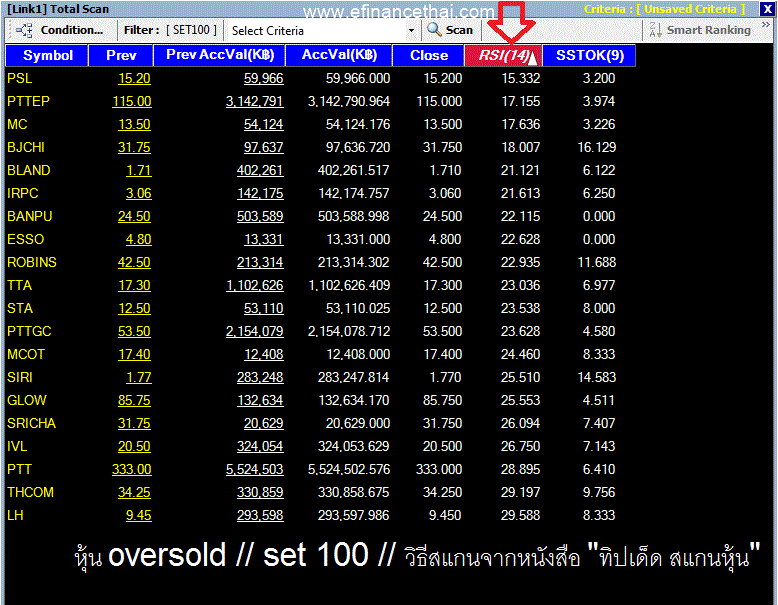Open the Select Criteria dropdown arrow
Image resolution: width=778 pixels, height=605 pixels.
pyautogui.click(x=411, y=31)
